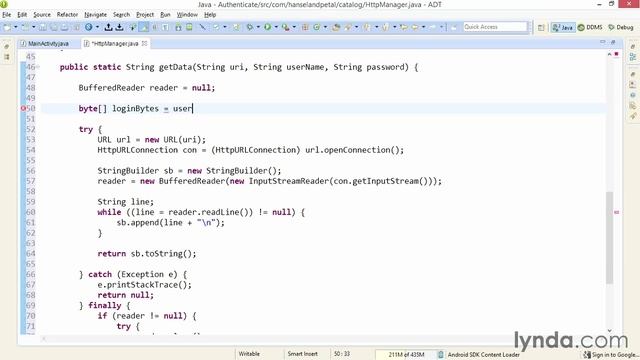
Task: Open the Window menu
Action: coord(187,15)
